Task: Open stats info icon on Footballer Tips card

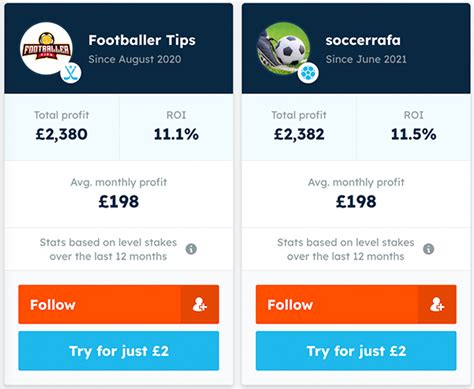Action: coord(191,249)
